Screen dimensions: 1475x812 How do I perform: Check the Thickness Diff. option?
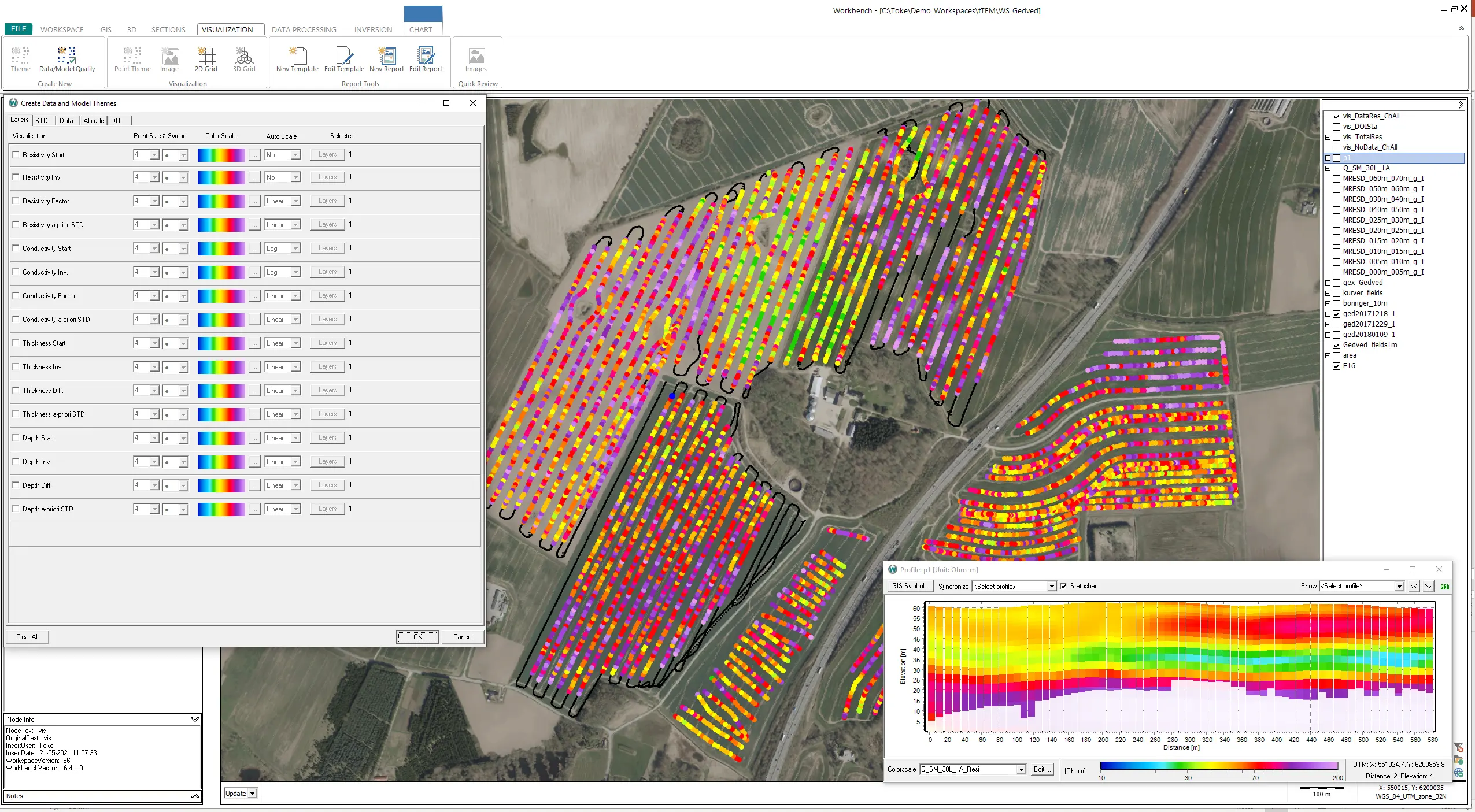pos(16,390)
